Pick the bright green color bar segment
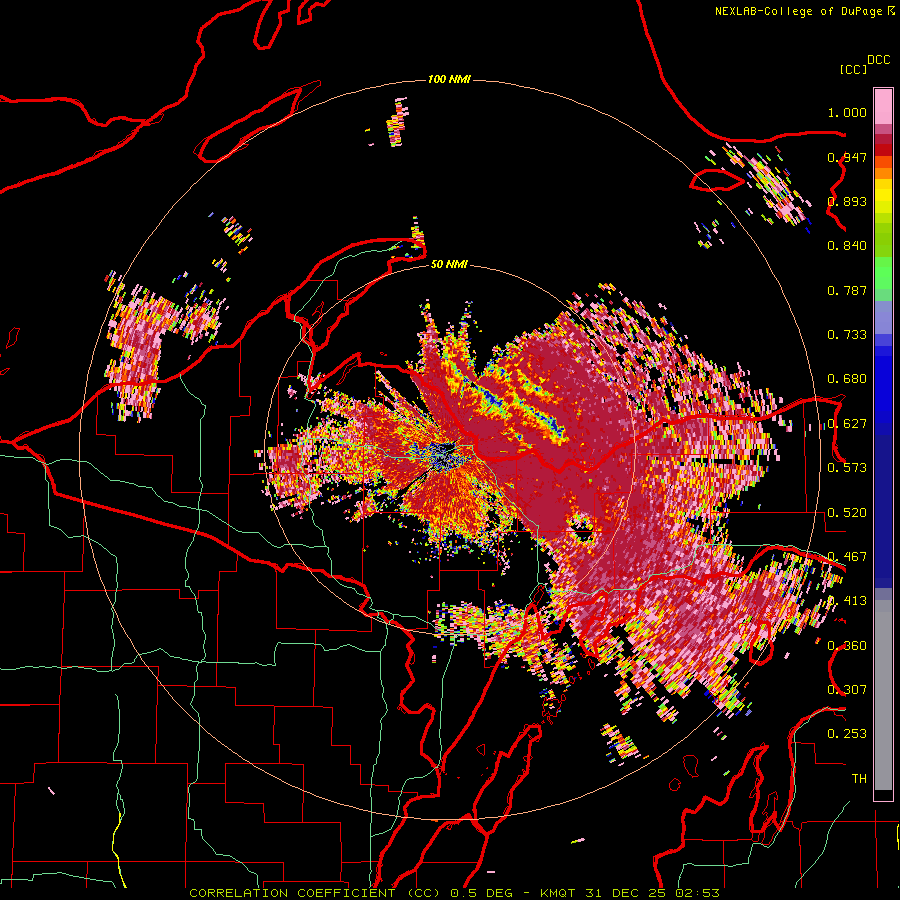The height and width of the screenshot is (900, 900). 883,273
